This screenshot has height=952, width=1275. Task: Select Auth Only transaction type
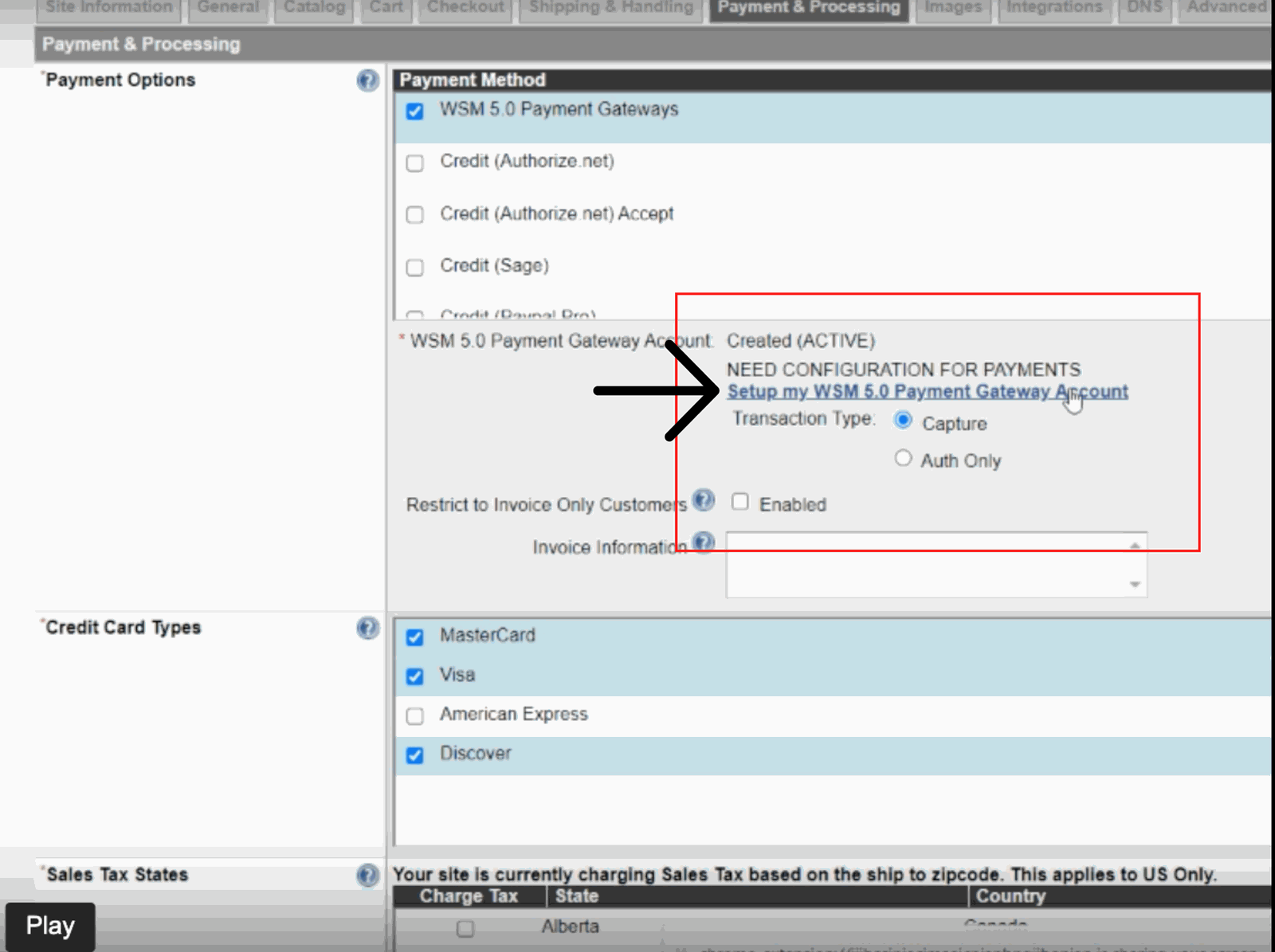903,458
